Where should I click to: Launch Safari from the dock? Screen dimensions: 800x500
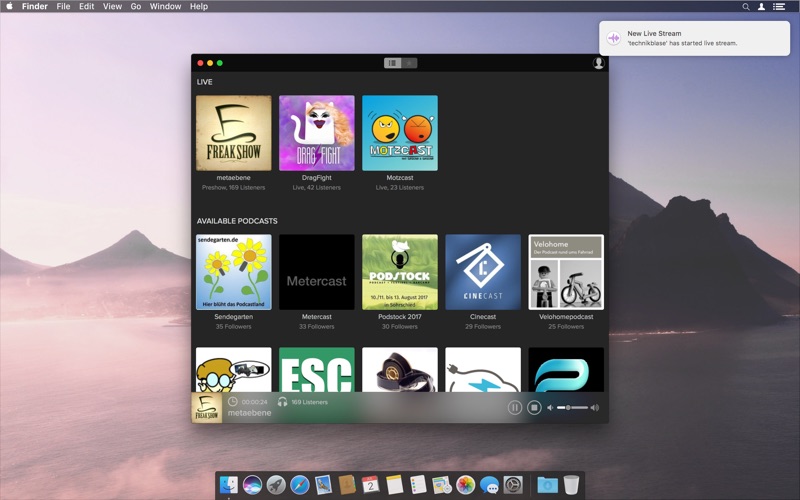tap(300, 485)
